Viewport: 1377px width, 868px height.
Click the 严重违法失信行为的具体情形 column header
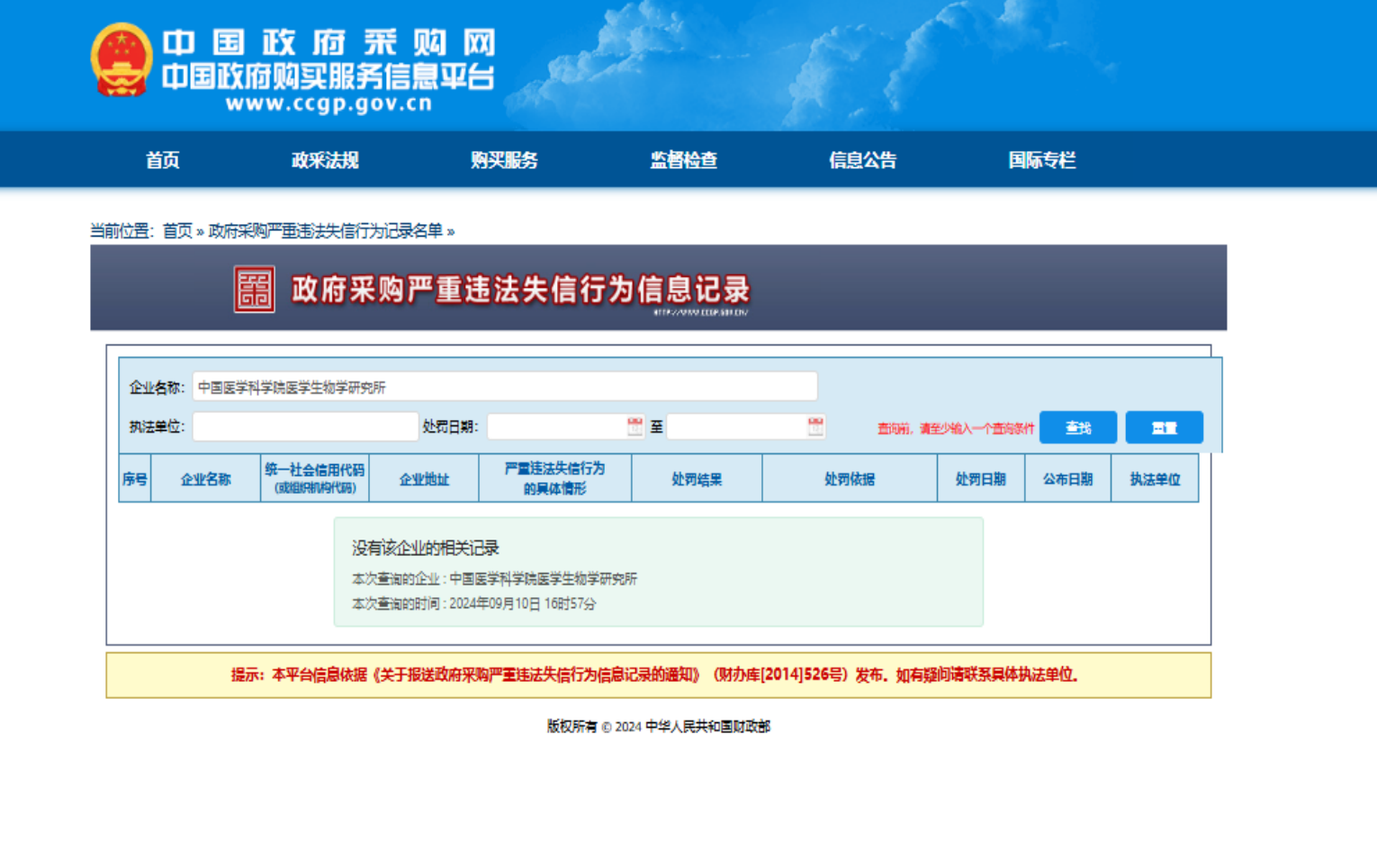(555, 479)
